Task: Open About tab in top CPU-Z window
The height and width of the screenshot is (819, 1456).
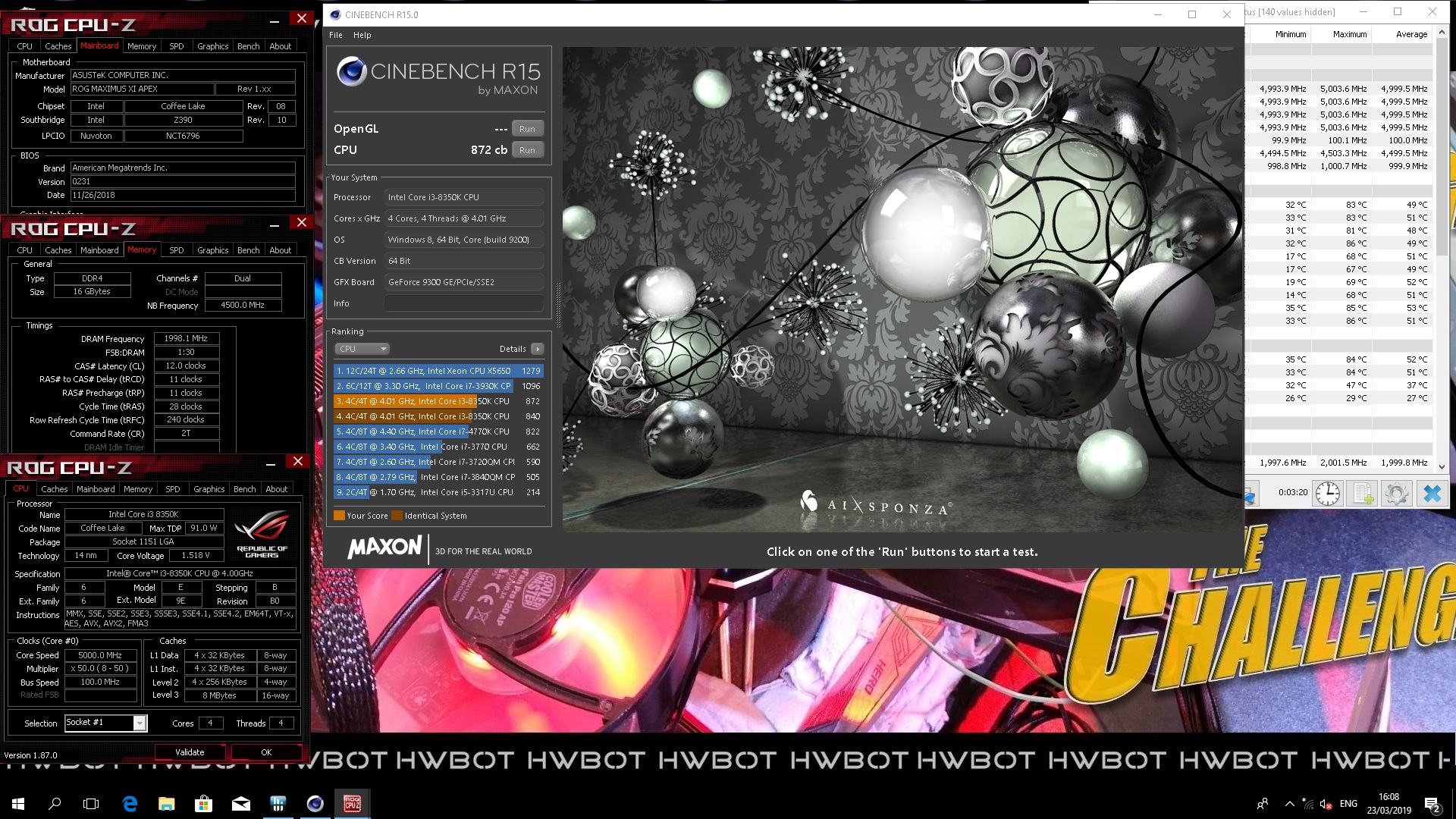Action: coord(280,46)
